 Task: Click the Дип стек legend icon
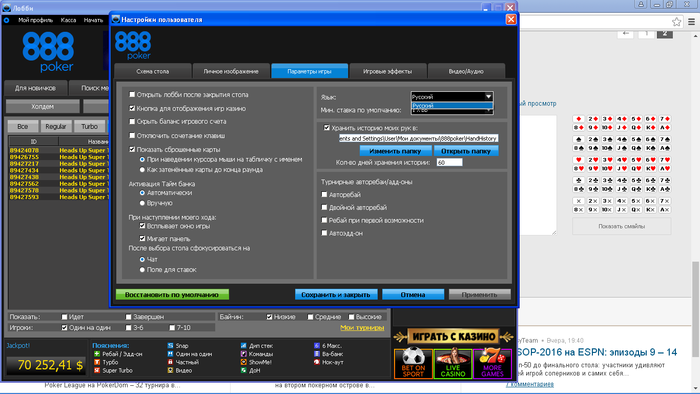[243, 346]
